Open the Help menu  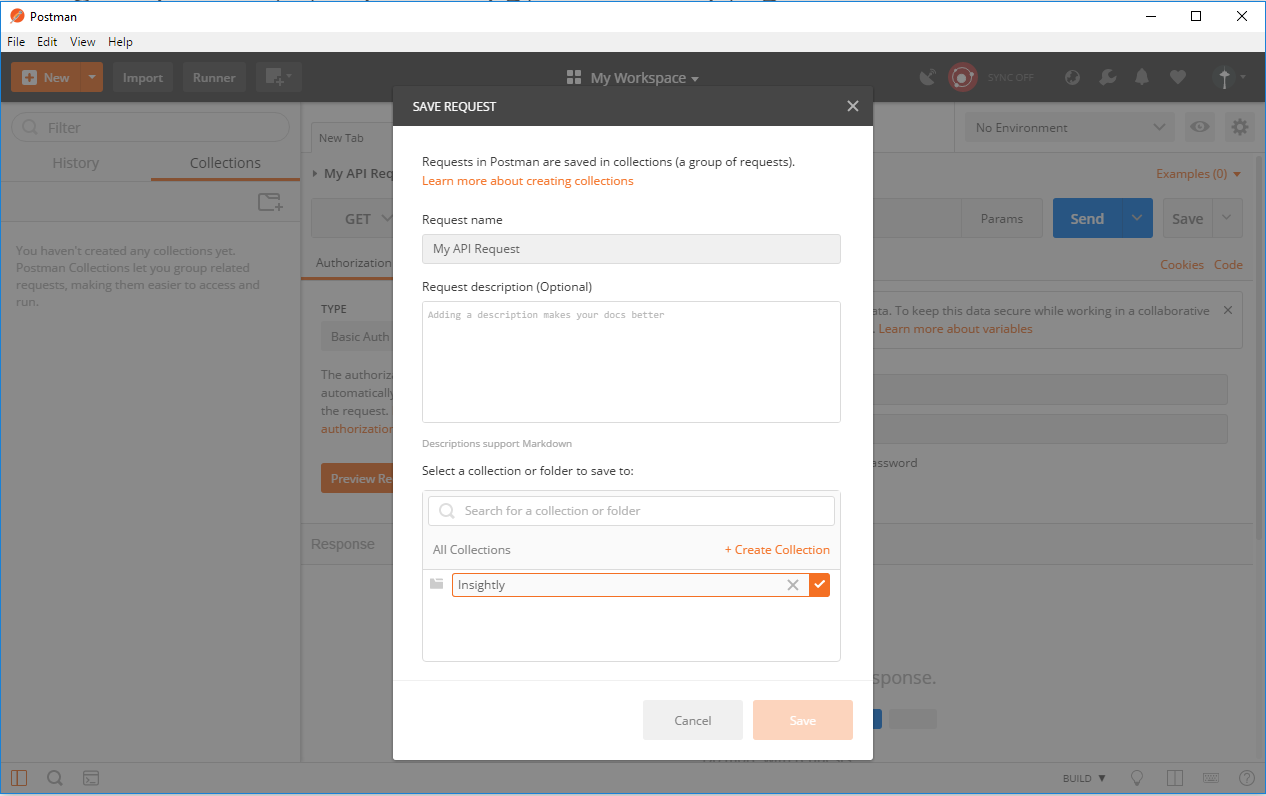[120, 42]
